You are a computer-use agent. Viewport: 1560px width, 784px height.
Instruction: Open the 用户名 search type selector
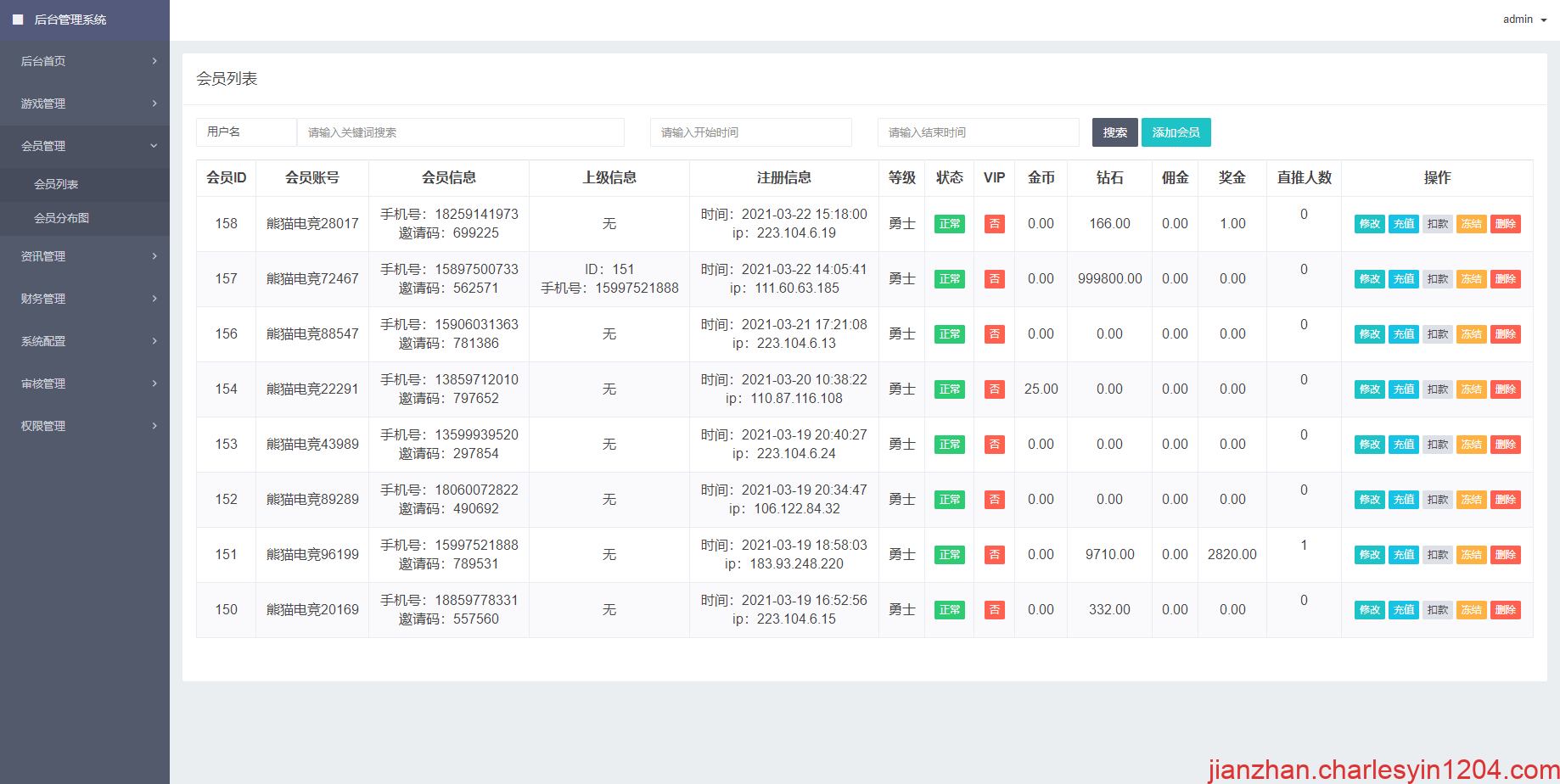click(x=246, y=132)
